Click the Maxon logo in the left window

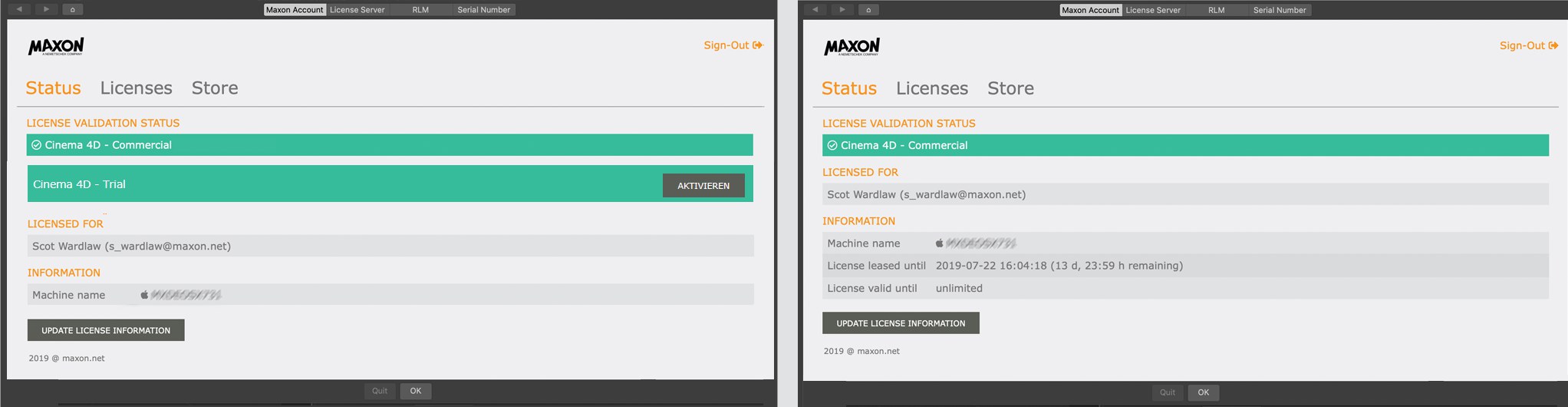56,46
